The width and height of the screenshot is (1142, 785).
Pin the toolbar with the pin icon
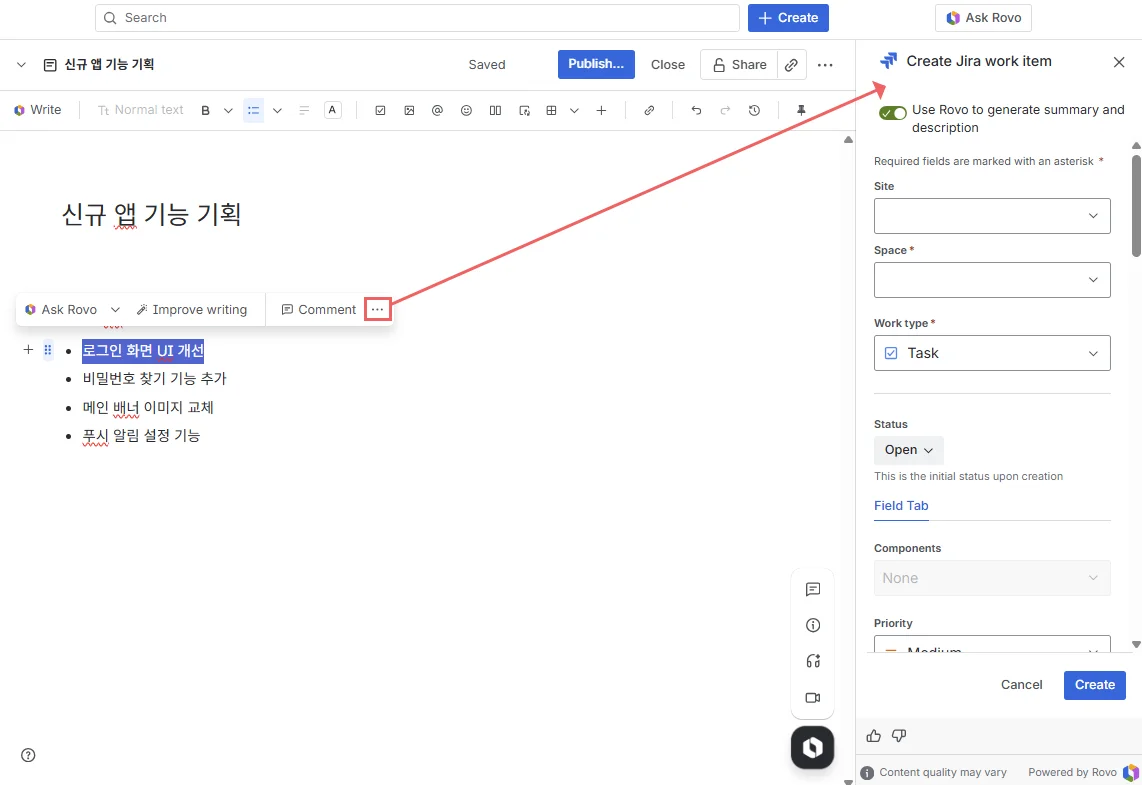(801, 110)
